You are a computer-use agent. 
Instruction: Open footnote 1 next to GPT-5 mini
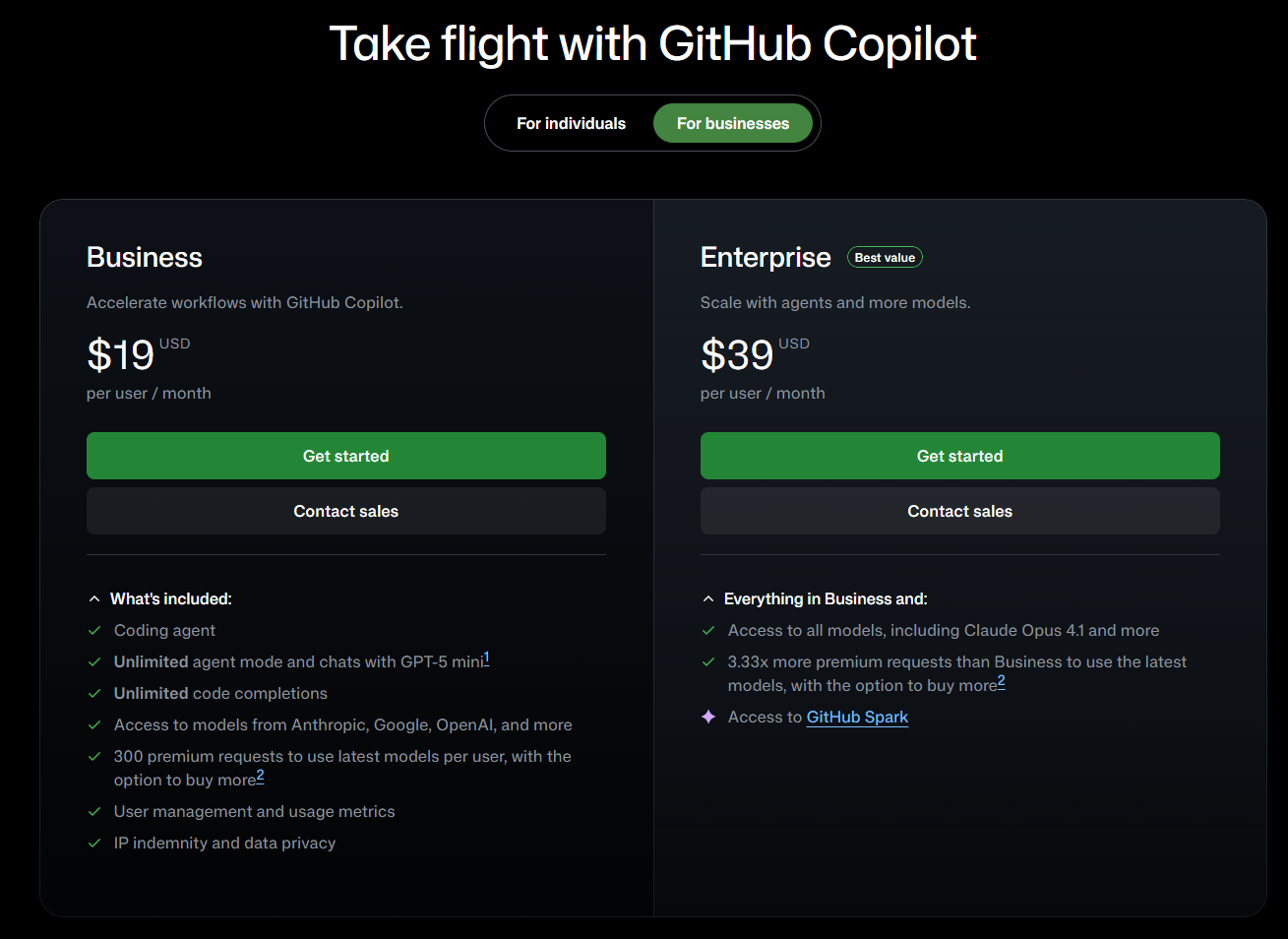coord(486,657)
